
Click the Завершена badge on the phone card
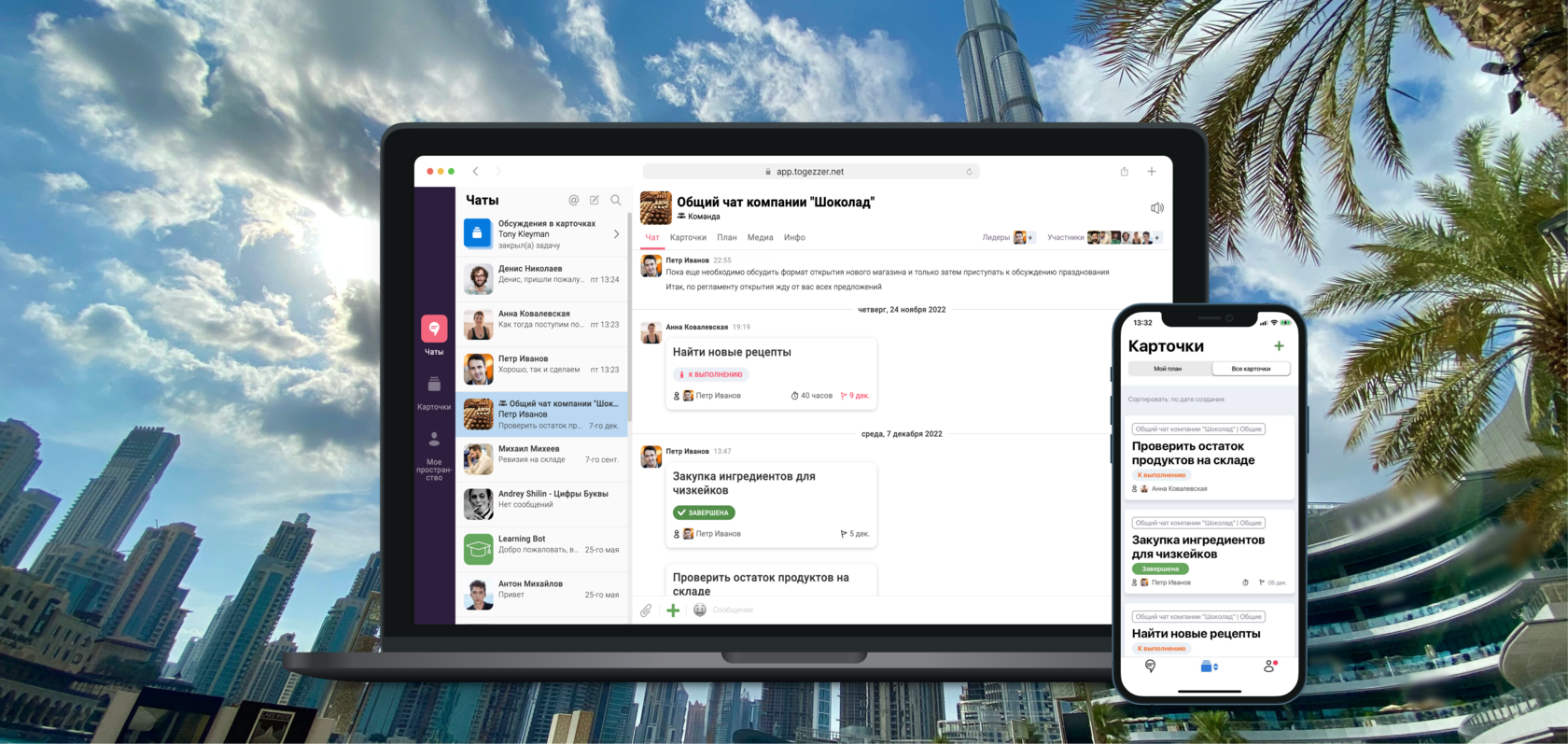pos(1160,569)
